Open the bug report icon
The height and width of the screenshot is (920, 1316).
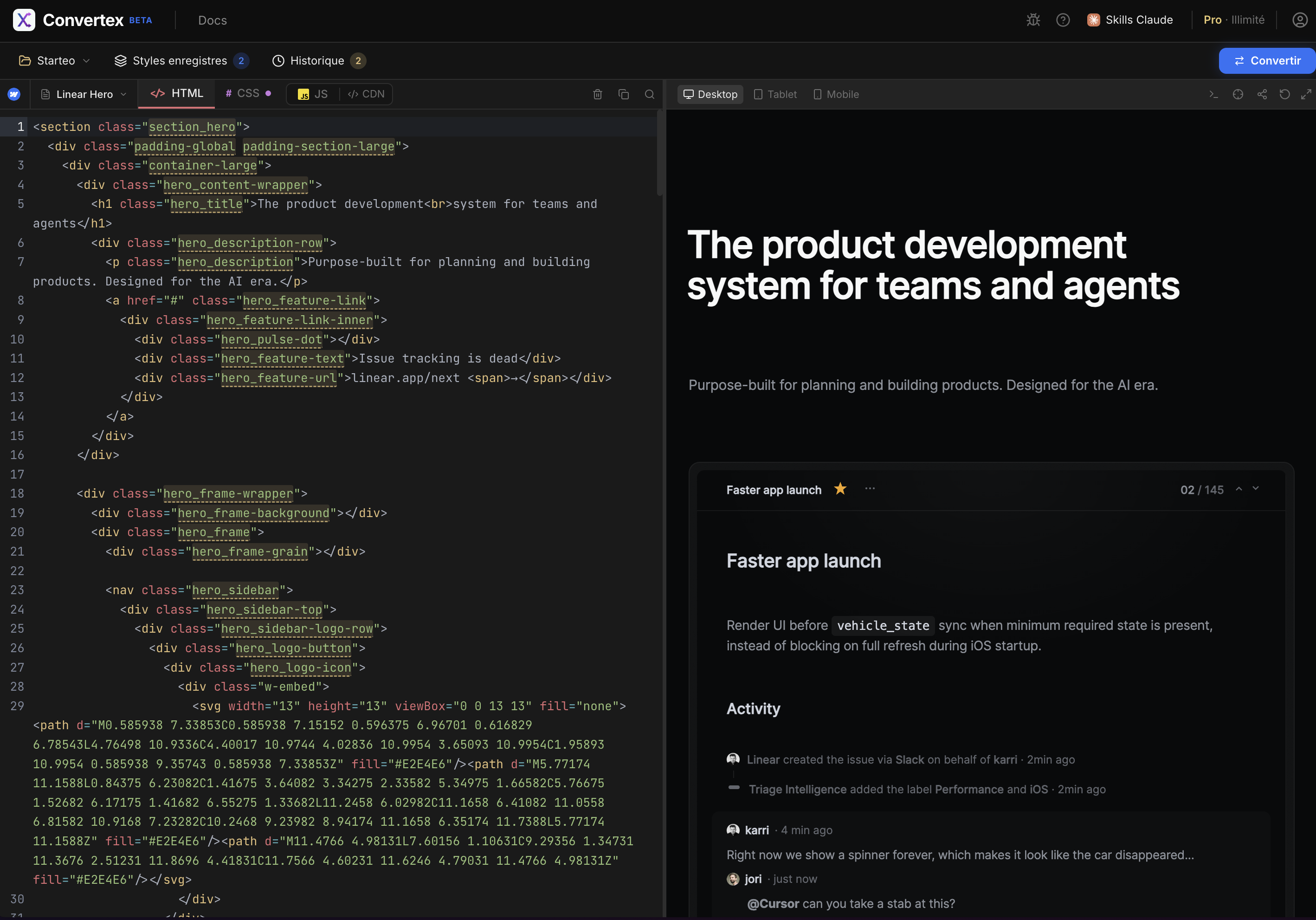pyautogui.click(x=1033, y=20)
